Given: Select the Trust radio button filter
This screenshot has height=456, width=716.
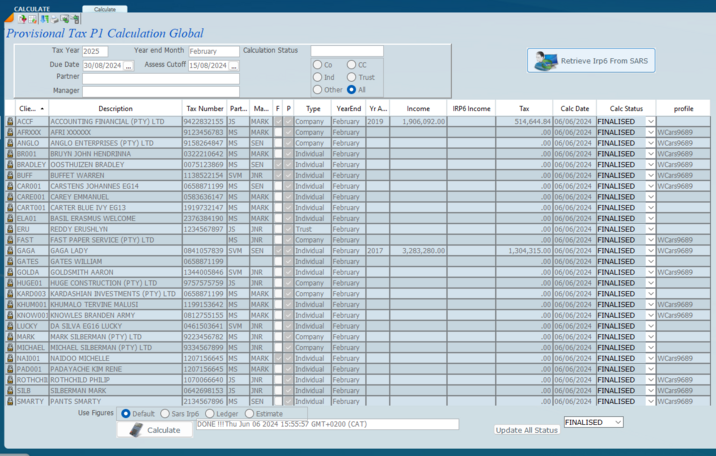Looking at the screenshot, I should coord(350,77).
